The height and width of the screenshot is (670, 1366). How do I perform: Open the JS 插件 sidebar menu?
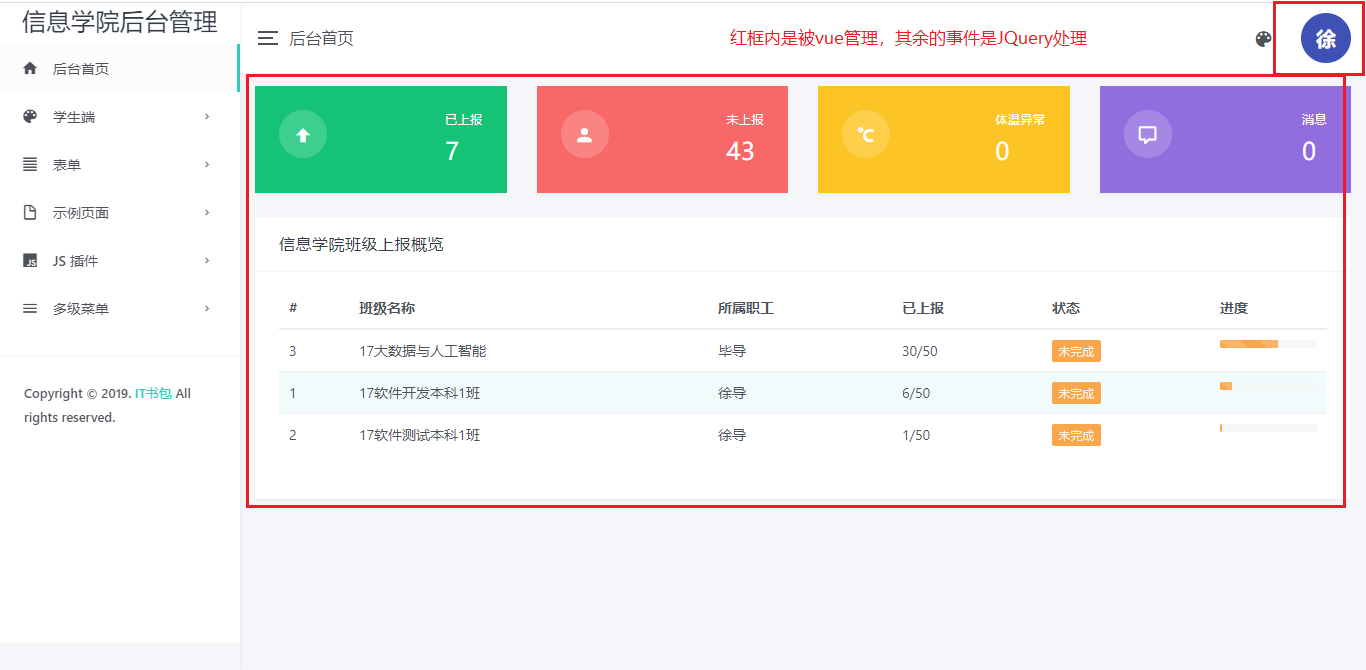[x=119, y=261]
